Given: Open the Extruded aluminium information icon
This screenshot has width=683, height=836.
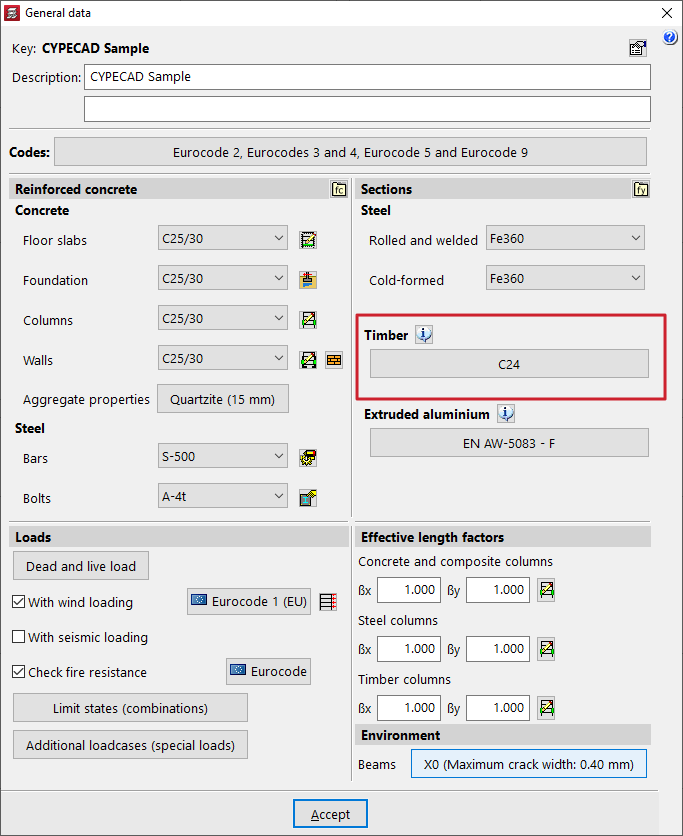Looking at the screenshot, I should coord(506,414).
